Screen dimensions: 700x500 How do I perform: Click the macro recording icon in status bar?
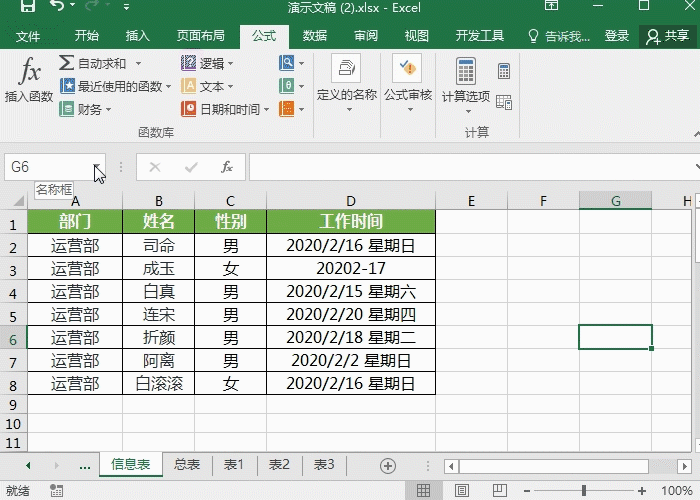[x=57, y=491]
